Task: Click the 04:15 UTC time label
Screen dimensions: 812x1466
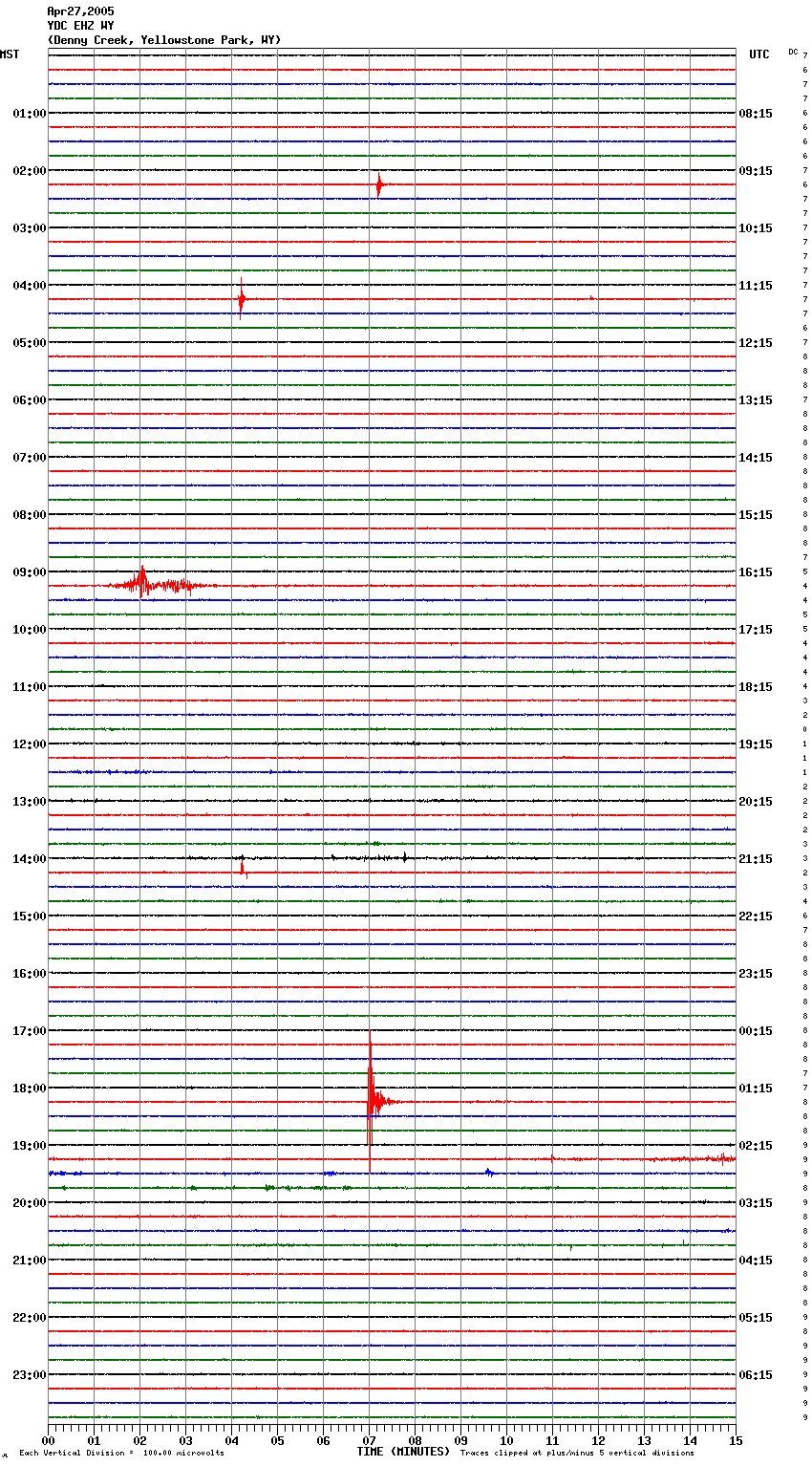Action: [756, 1261]
